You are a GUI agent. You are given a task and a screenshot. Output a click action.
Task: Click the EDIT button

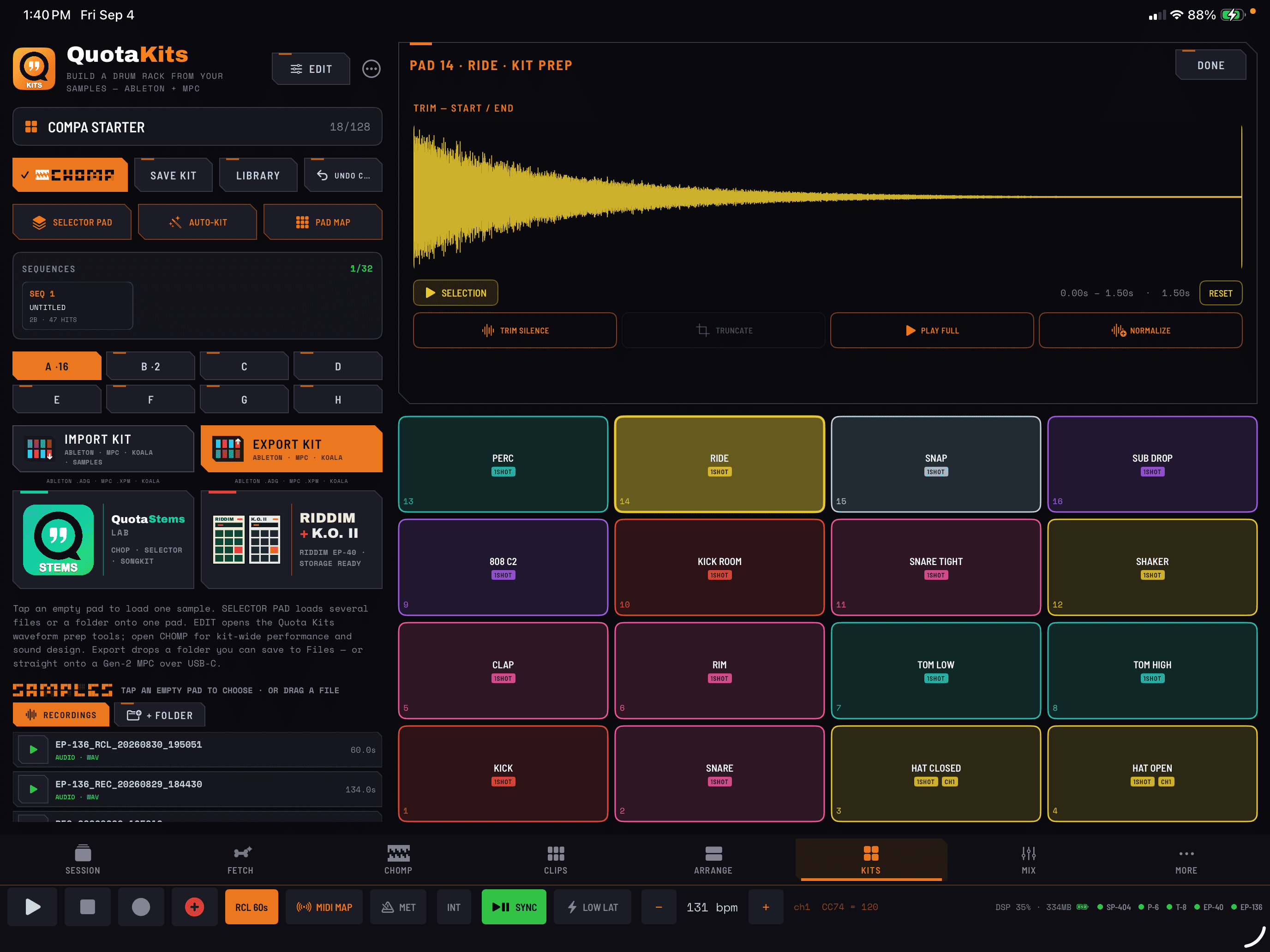click(x=311, y=69)
